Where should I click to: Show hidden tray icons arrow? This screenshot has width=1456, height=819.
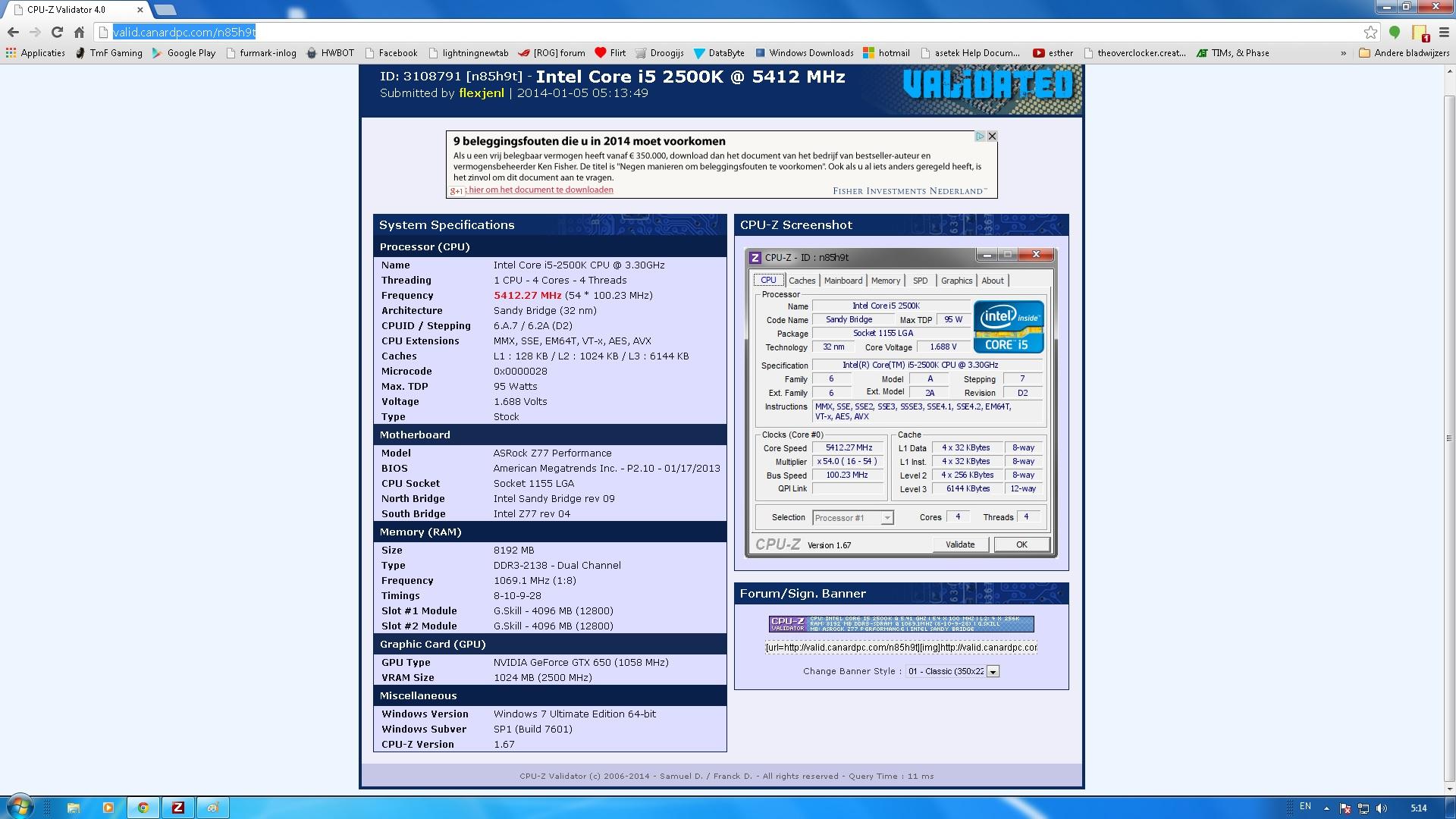[1326, 808]
